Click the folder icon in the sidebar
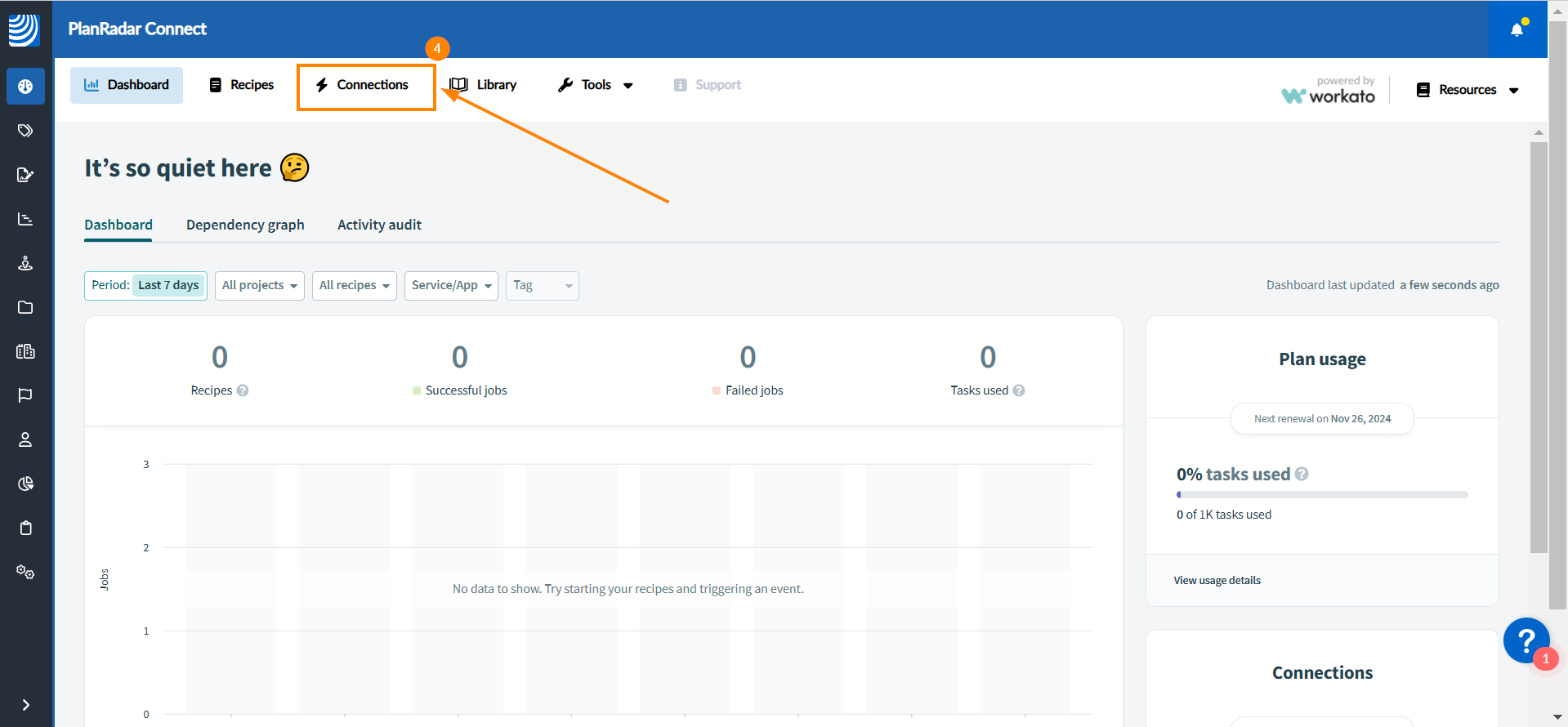This screenshot has height=727, width=1568. pos(25,307)
